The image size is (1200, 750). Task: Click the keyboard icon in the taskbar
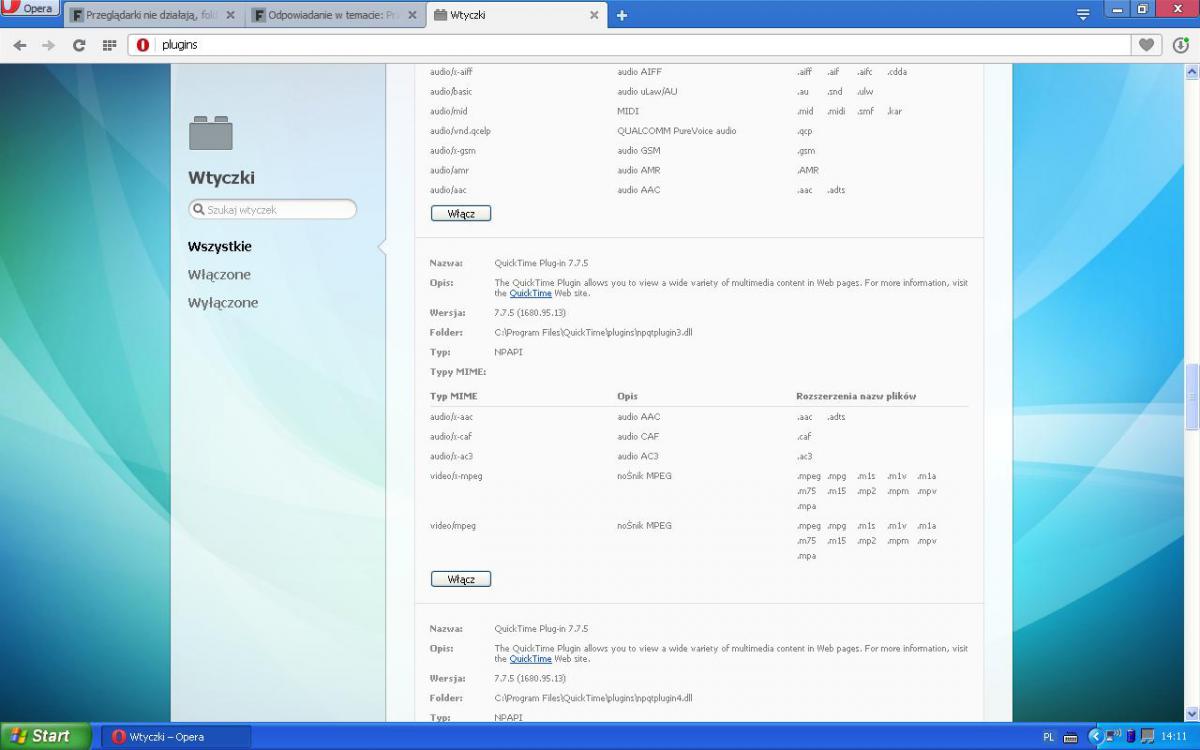click(1070, 737)
